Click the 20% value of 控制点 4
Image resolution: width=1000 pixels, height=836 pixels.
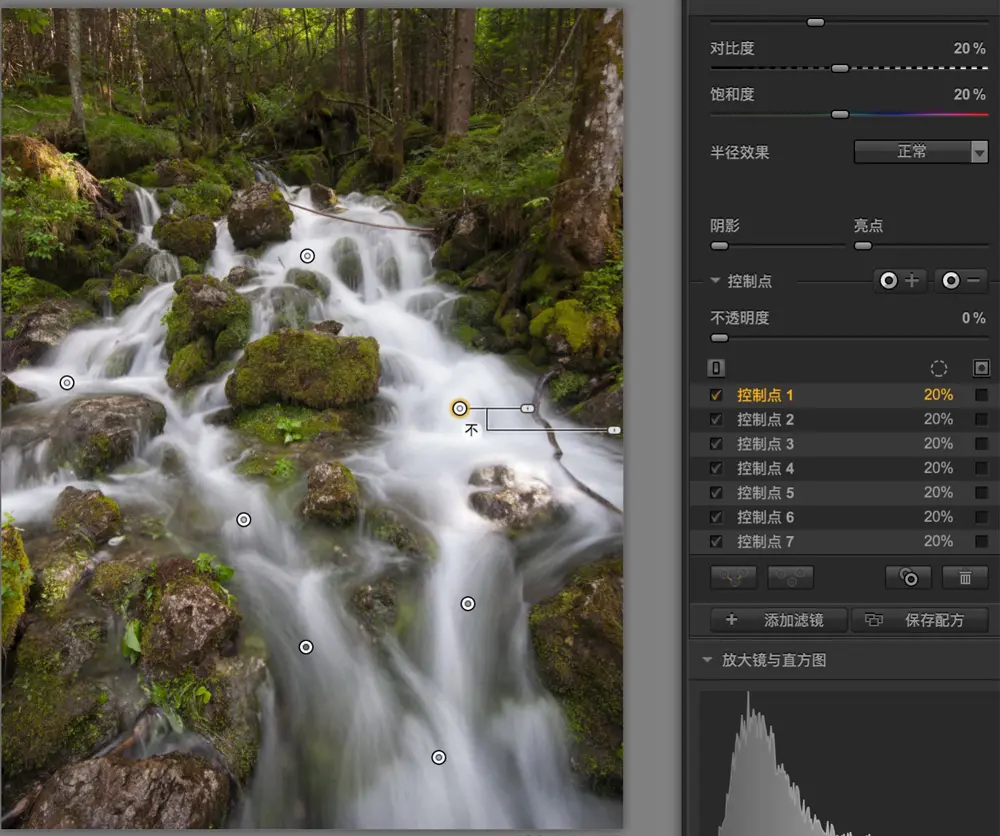pos(939,468)
